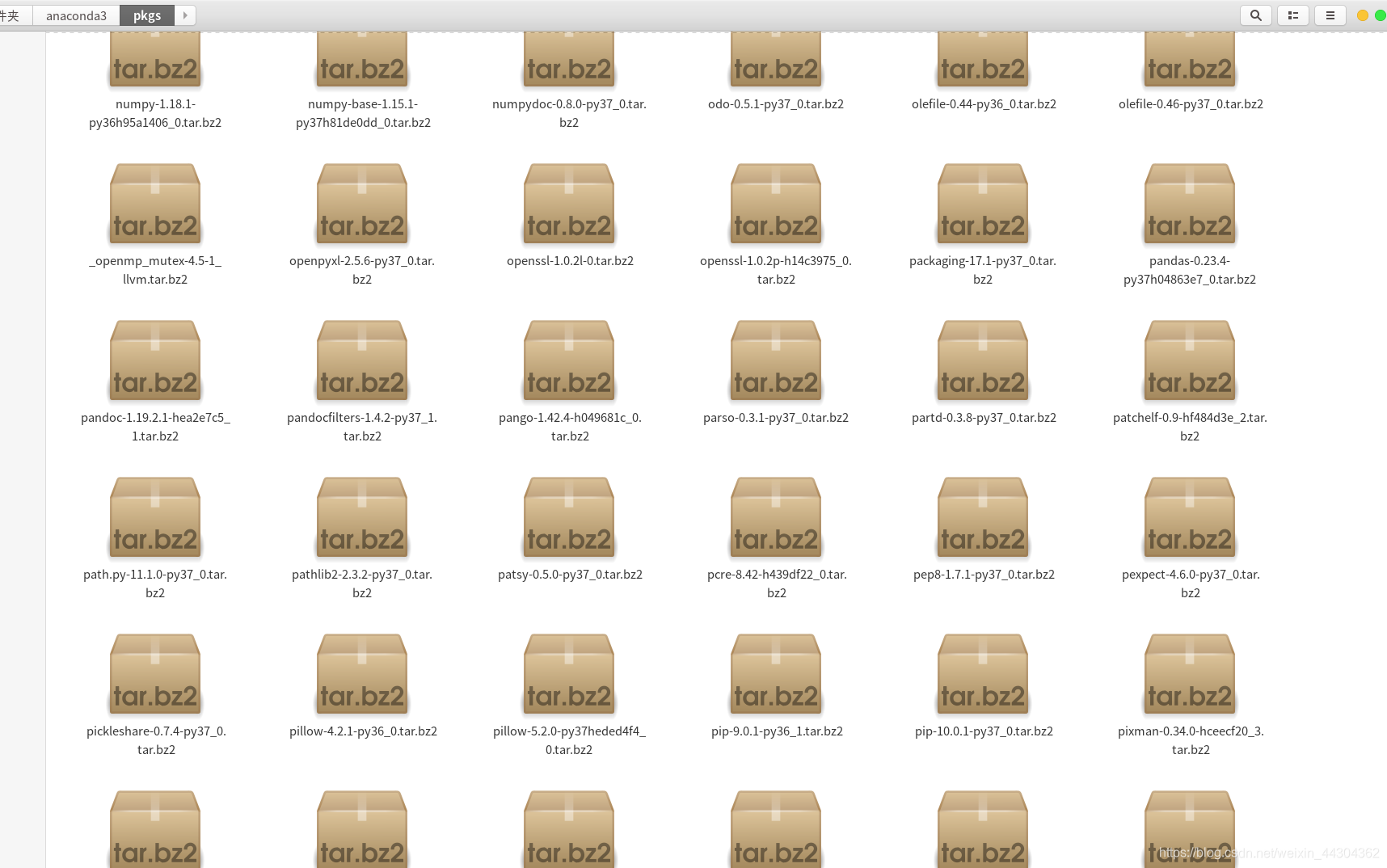1387x868 pixels.
Task: Click the pango-1.42.4-h049681c_0.tar.bz2 filename
Action: (x=570, y=427)
